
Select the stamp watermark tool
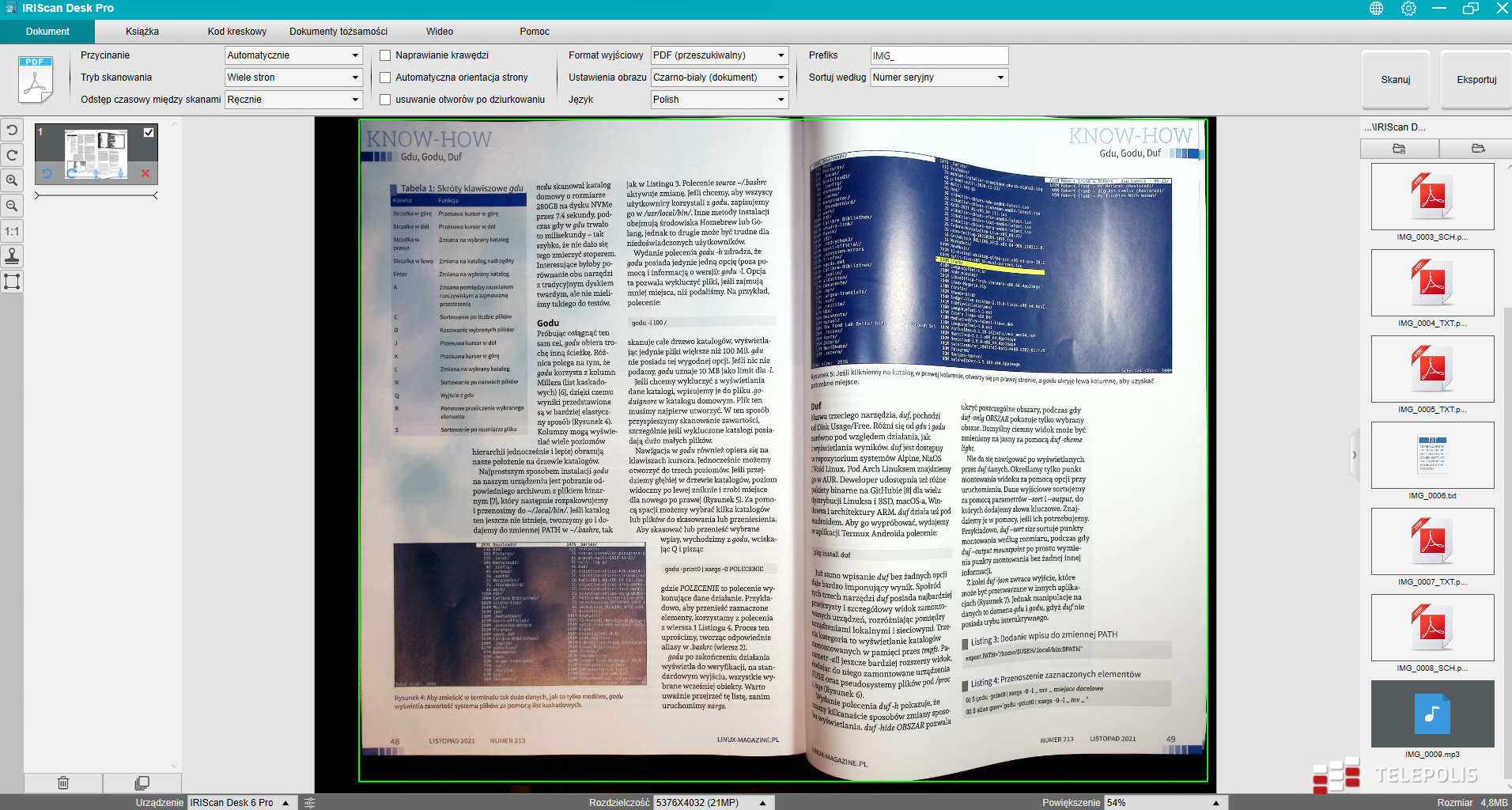pos(12,256)
